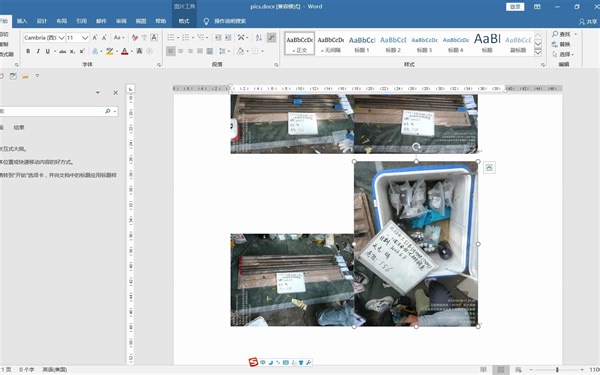Select distributed alignment option
Viewport: 600px width, 375px height.
(210, 51)
